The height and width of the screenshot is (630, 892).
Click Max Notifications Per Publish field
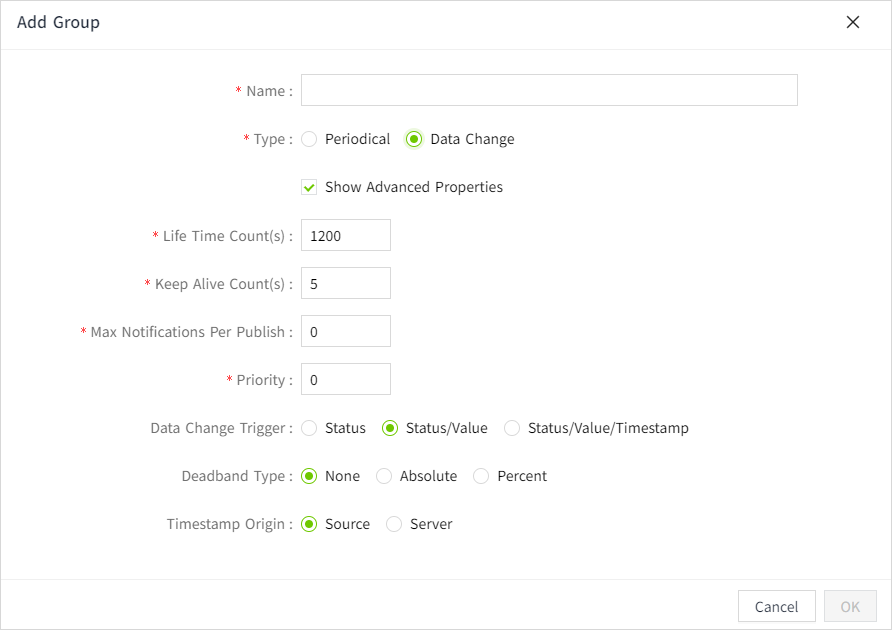[x=345, y=331]
